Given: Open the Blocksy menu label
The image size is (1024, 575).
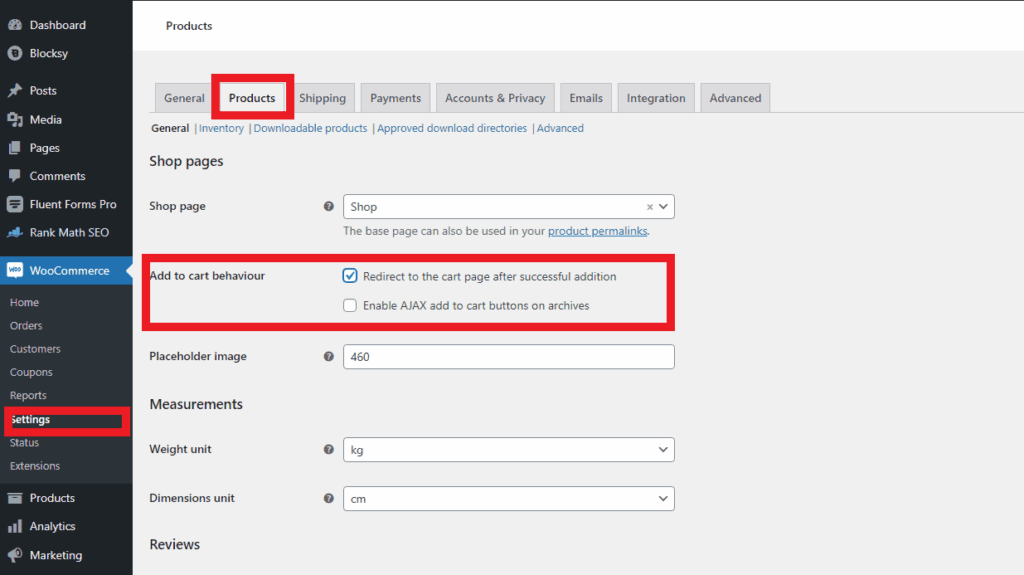Looking at the screenshot, I should click(x=48, y=53).
